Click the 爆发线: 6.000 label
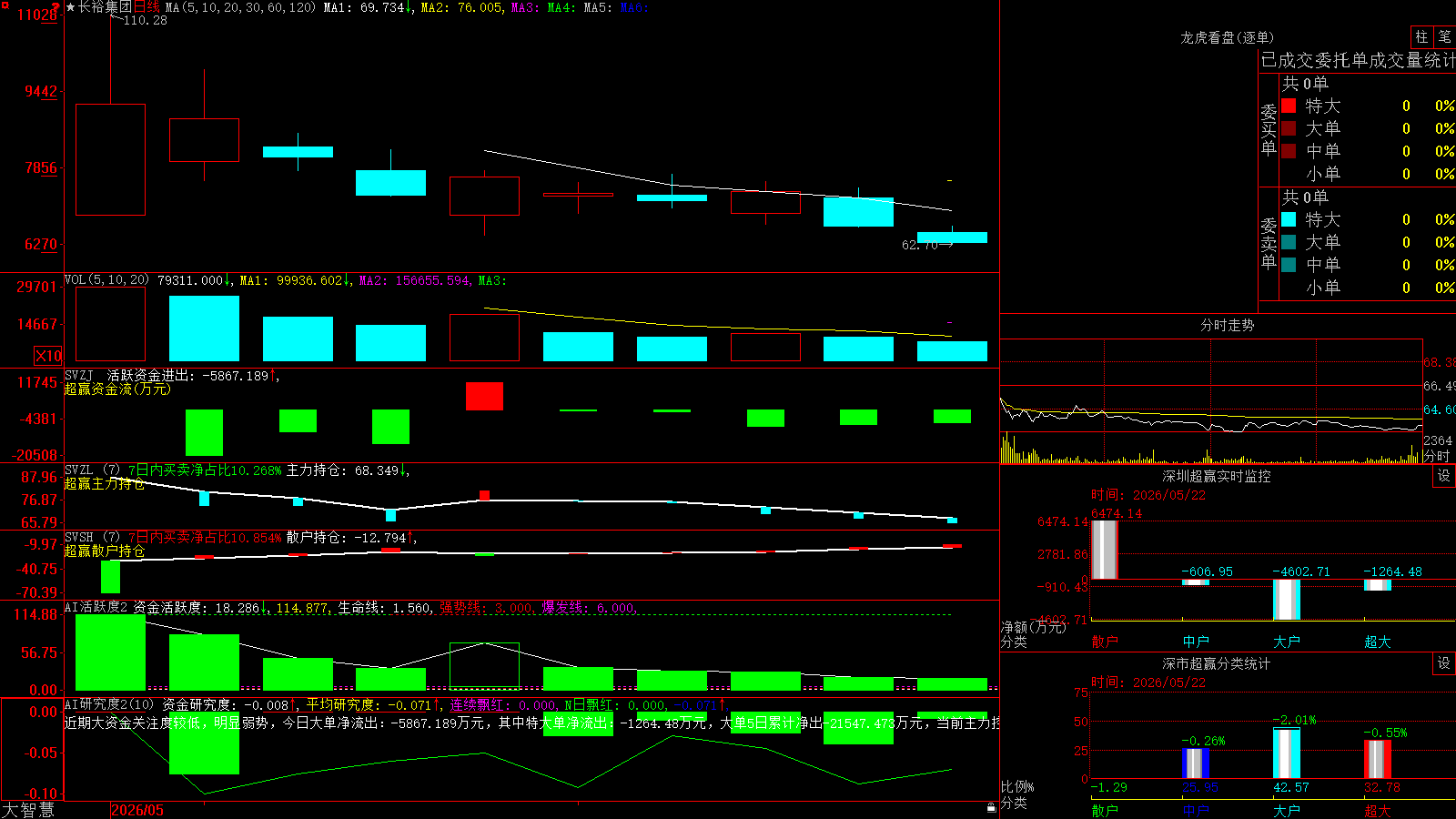Viewport: 1456px width, 819px height. [x=589, y=607]
